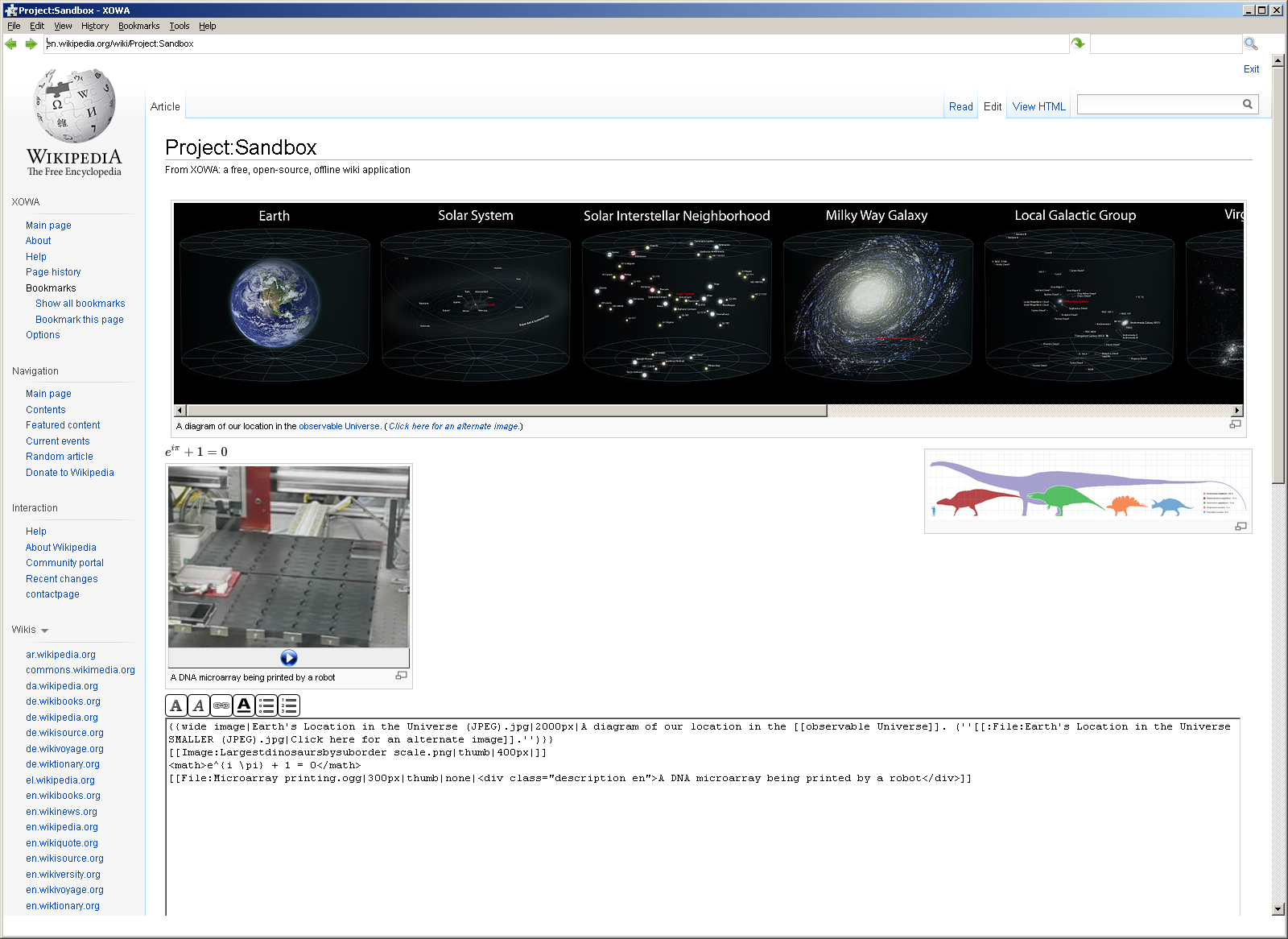This screenshot has height=939, width=1288.
Task: Go back with the green back arrow
Action: (11, 44)
